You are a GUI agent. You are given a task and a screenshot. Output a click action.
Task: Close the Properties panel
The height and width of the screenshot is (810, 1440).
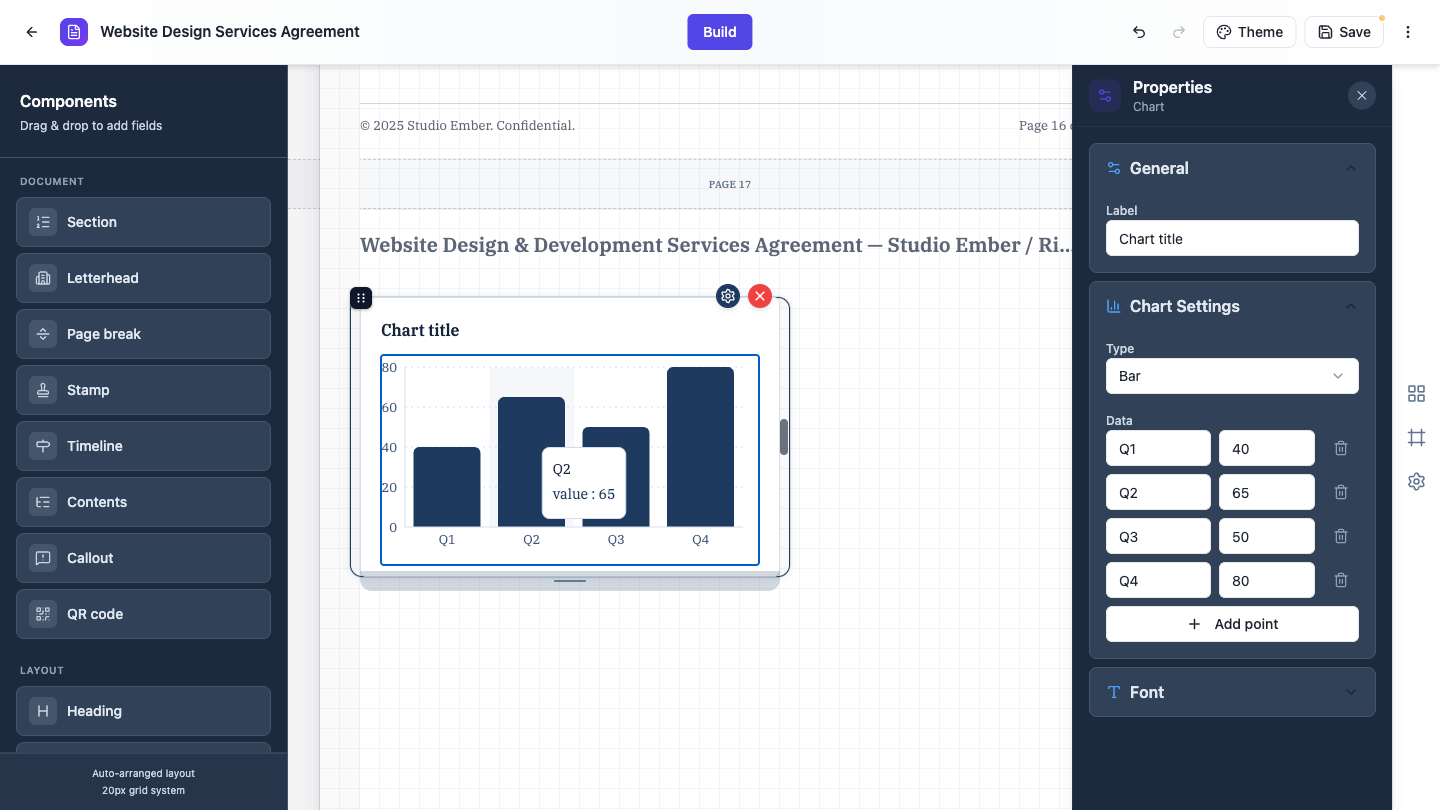(x=1361, y=95)
